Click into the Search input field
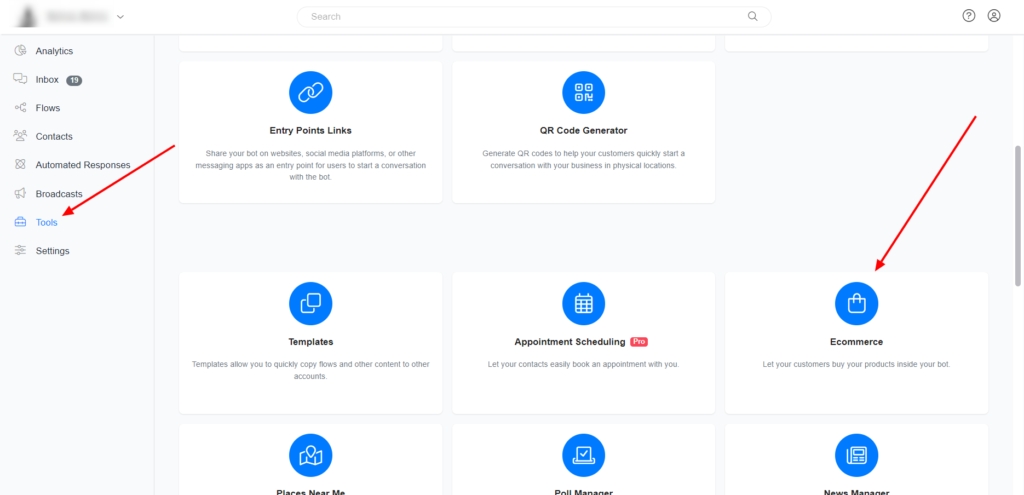 click(x=520, y=17)
